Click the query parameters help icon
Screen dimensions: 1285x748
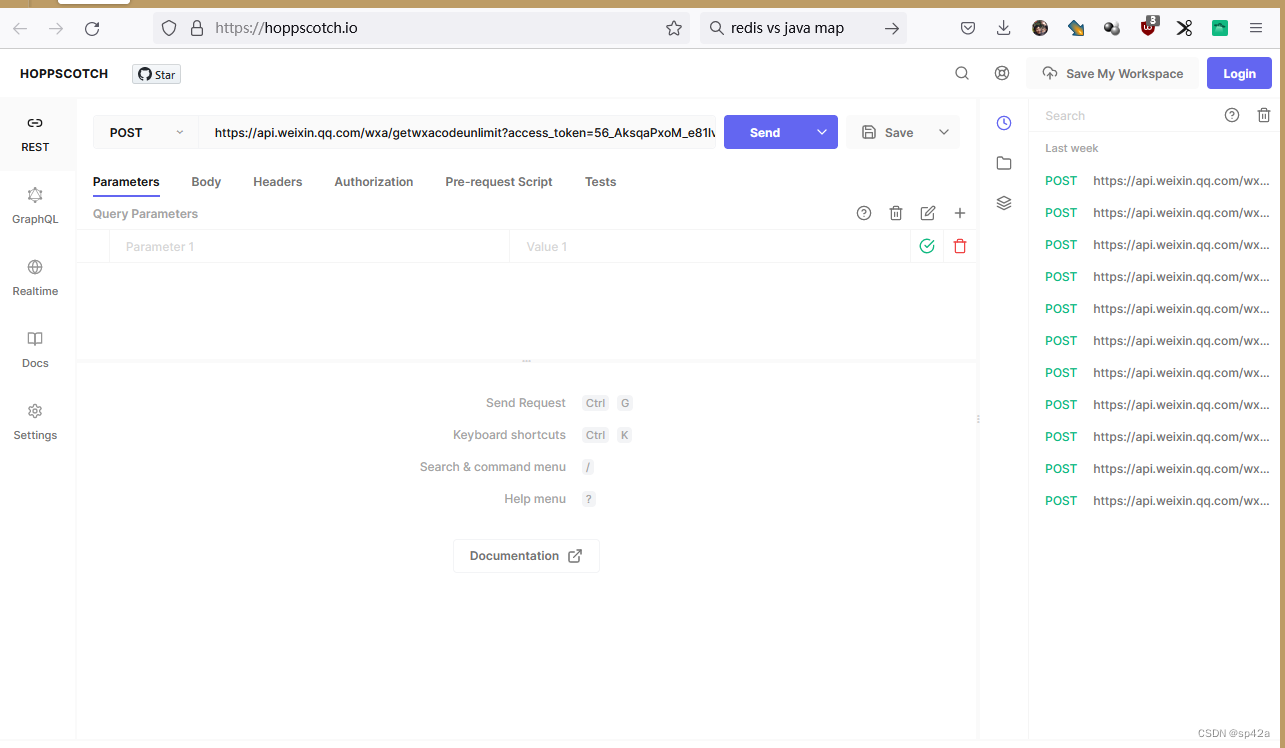tap(864, 213)
